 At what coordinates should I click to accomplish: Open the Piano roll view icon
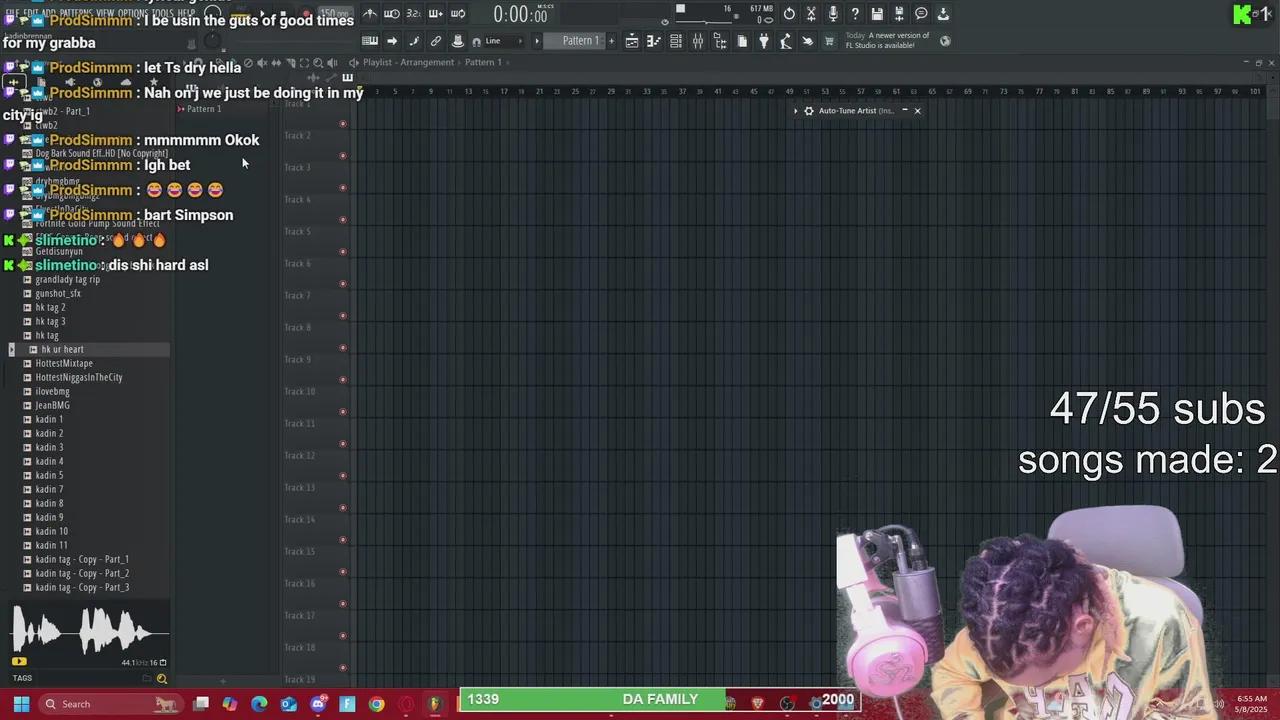654,41
